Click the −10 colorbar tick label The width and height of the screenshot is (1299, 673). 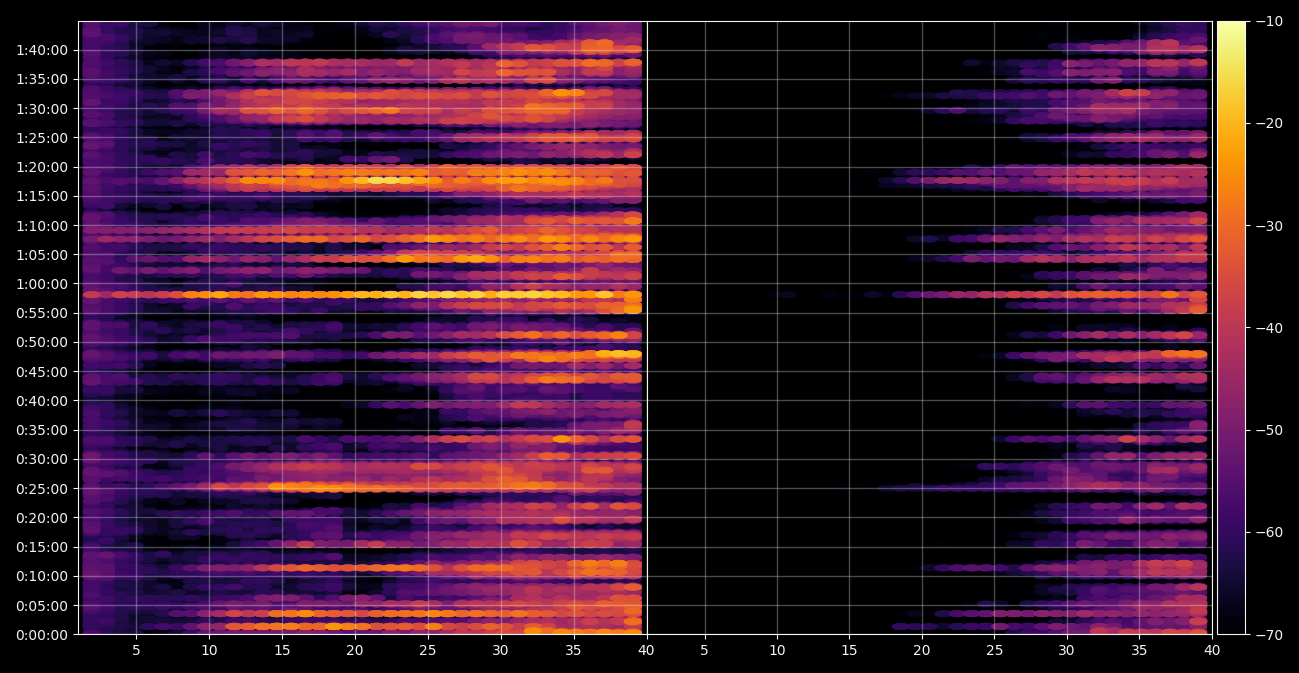click(x=1269, y=21)
